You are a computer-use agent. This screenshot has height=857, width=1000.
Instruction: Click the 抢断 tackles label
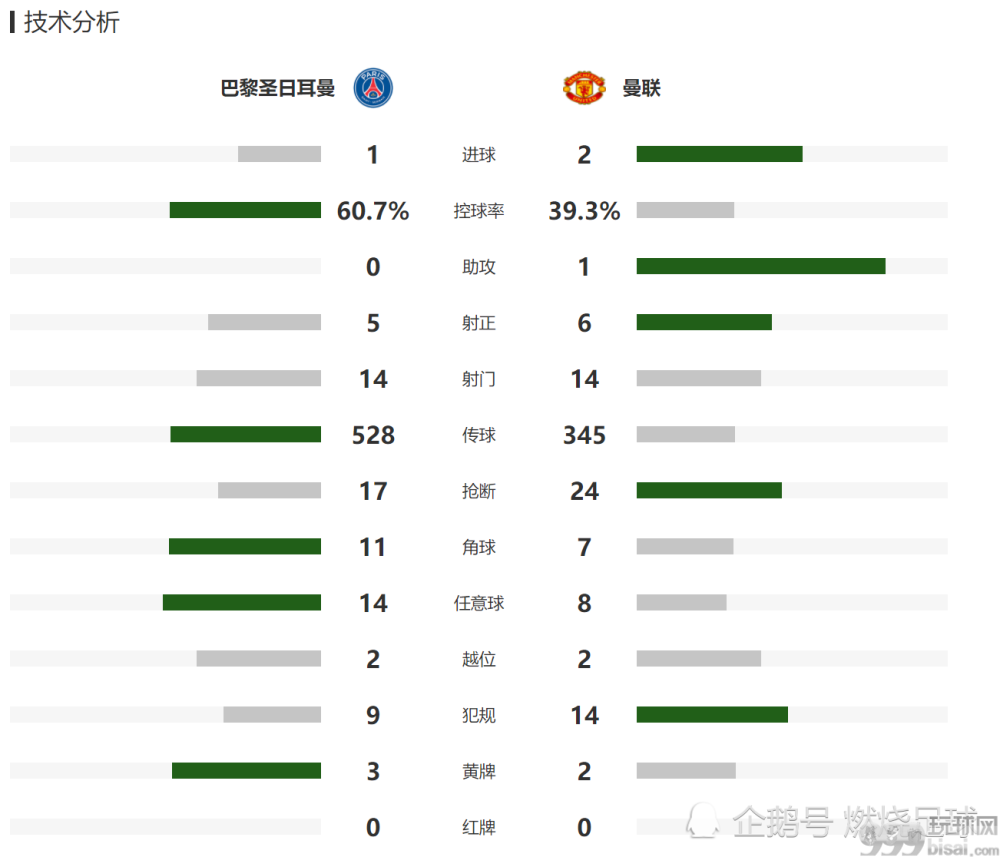point(479,491)
